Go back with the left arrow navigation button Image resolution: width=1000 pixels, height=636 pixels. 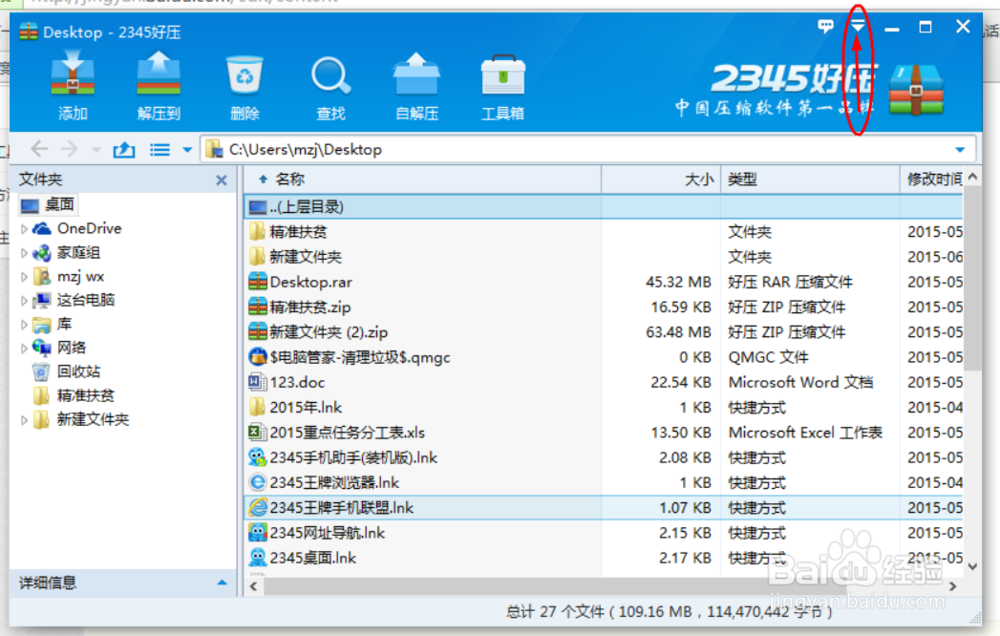[39, 149]
